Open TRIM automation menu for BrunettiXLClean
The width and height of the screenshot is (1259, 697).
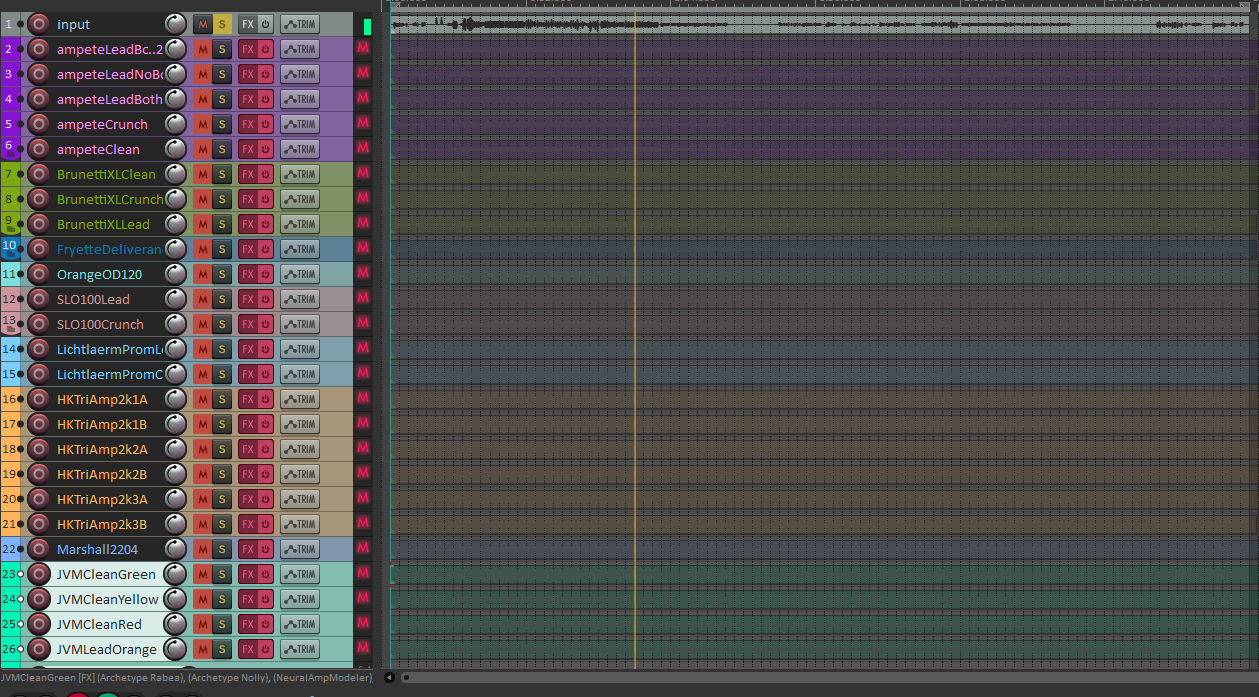[300, 174]
